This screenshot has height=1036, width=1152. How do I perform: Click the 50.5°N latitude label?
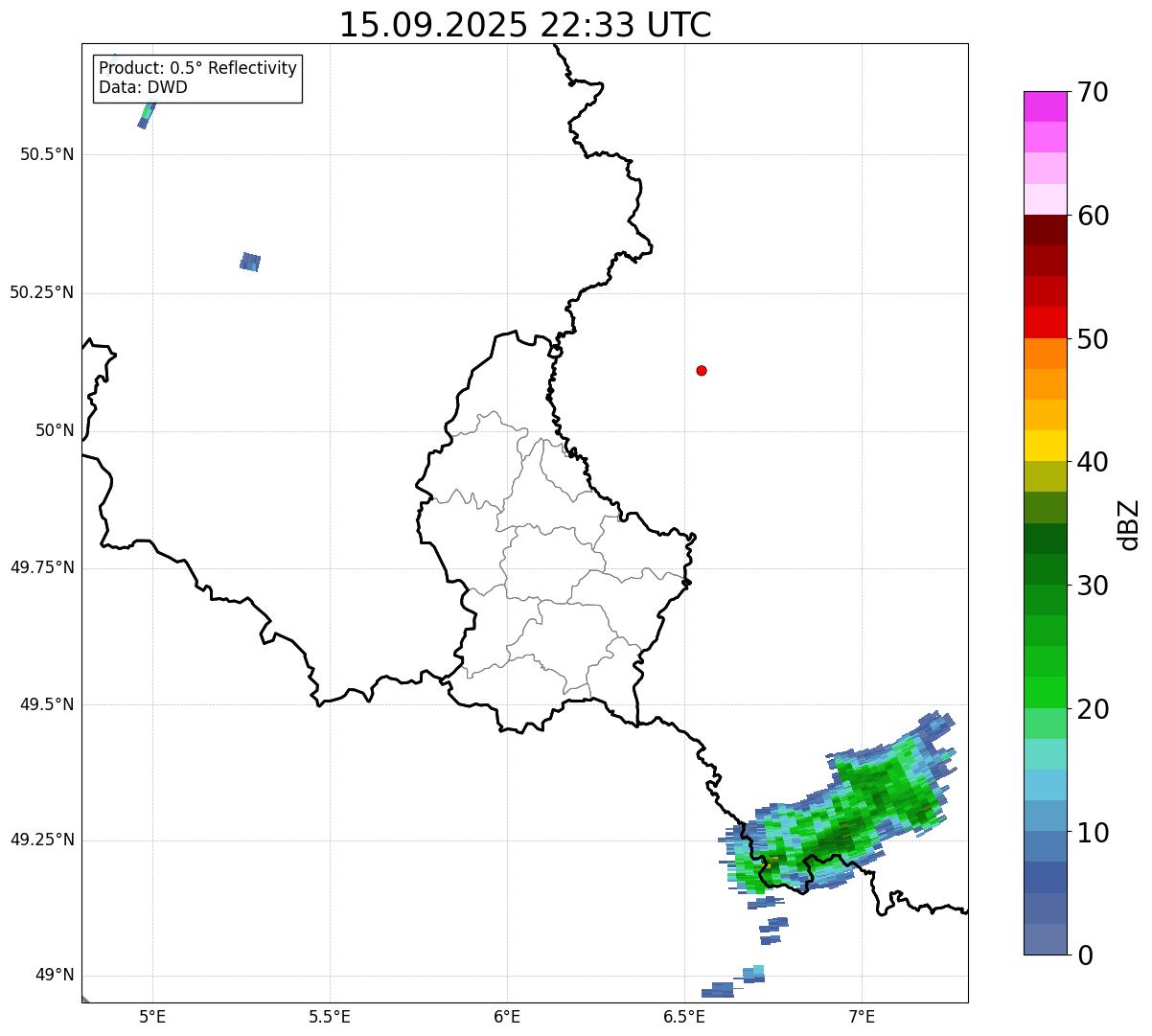[x=47, y=154]
